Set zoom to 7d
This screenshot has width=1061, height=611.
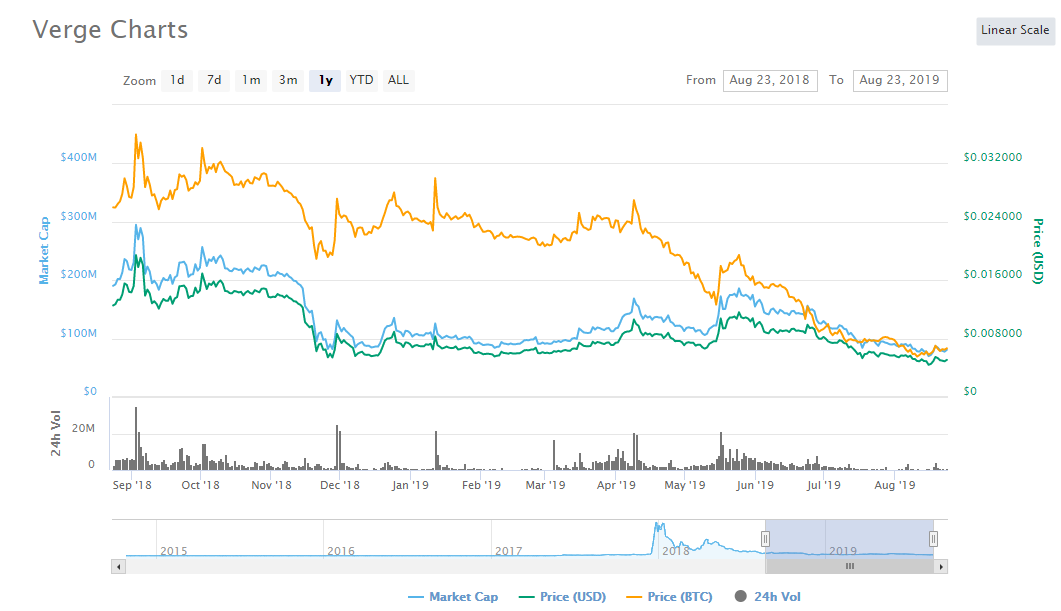pos(214,81)
